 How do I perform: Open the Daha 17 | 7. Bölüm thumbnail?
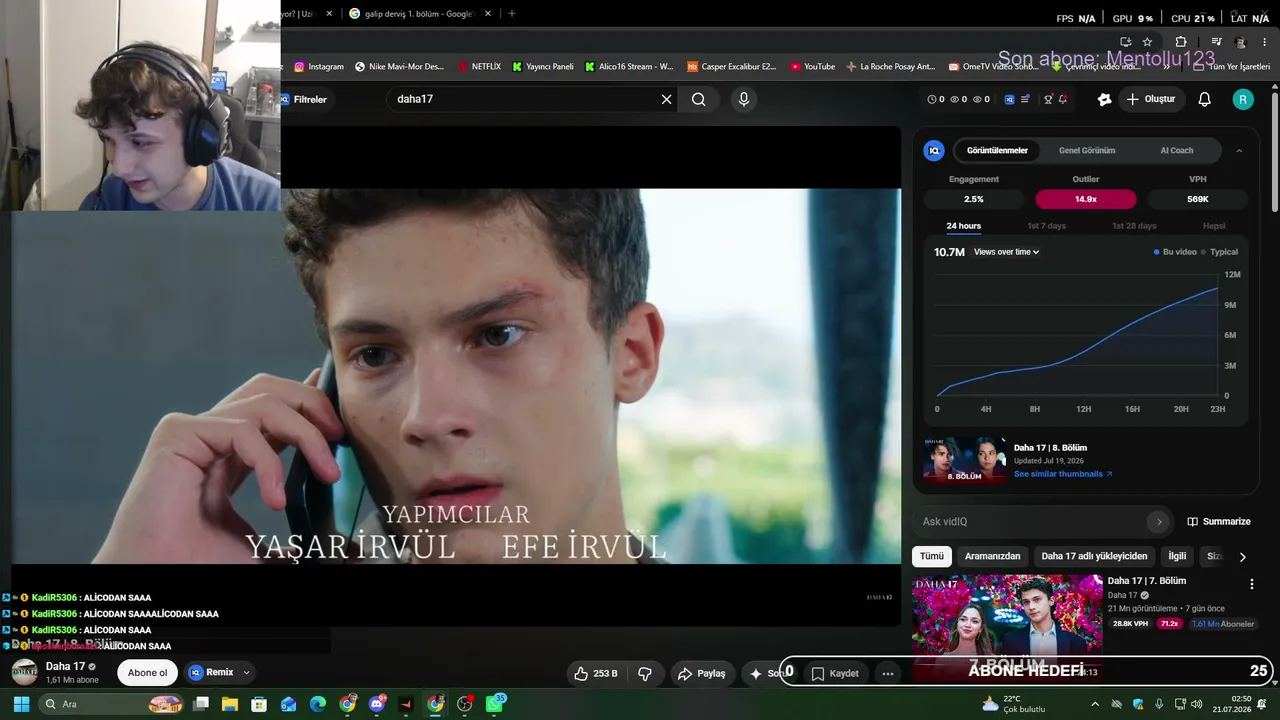[1007, 626]
